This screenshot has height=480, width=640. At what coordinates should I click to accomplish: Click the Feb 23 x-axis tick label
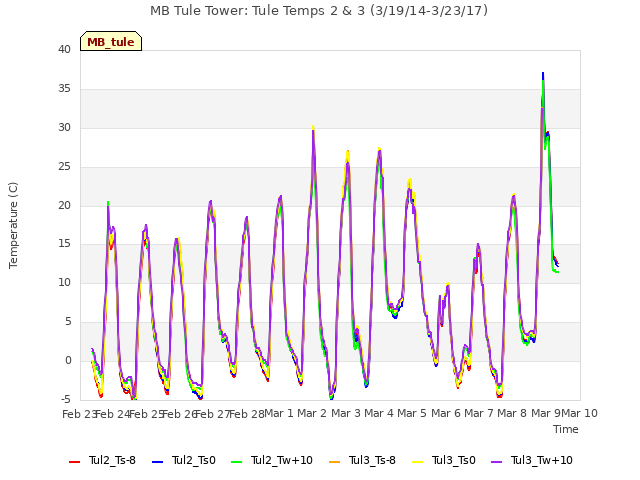click(79, 414)
